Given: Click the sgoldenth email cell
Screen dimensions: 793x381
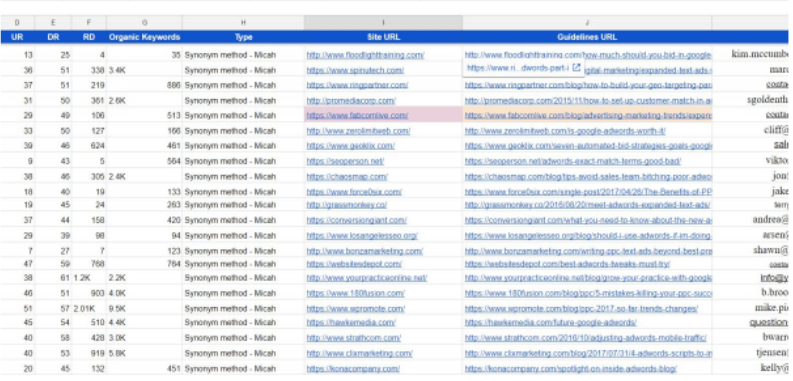Looking at the screenshot, I should [752, 100].
